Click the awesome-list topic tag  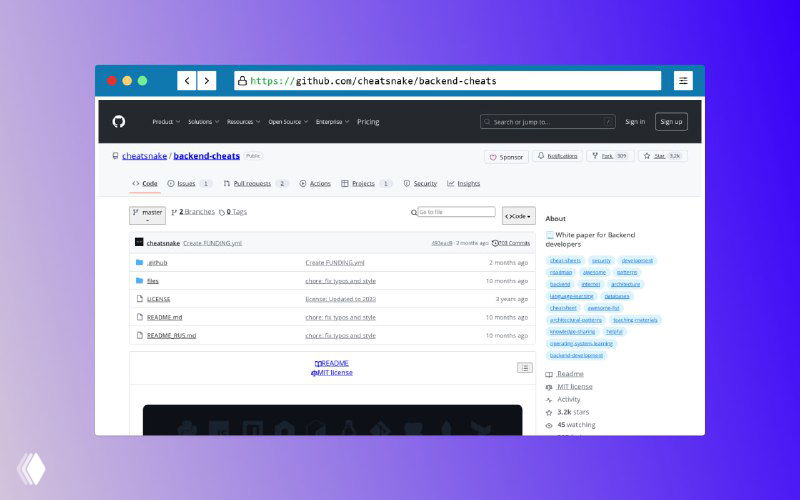pos(604,308)
